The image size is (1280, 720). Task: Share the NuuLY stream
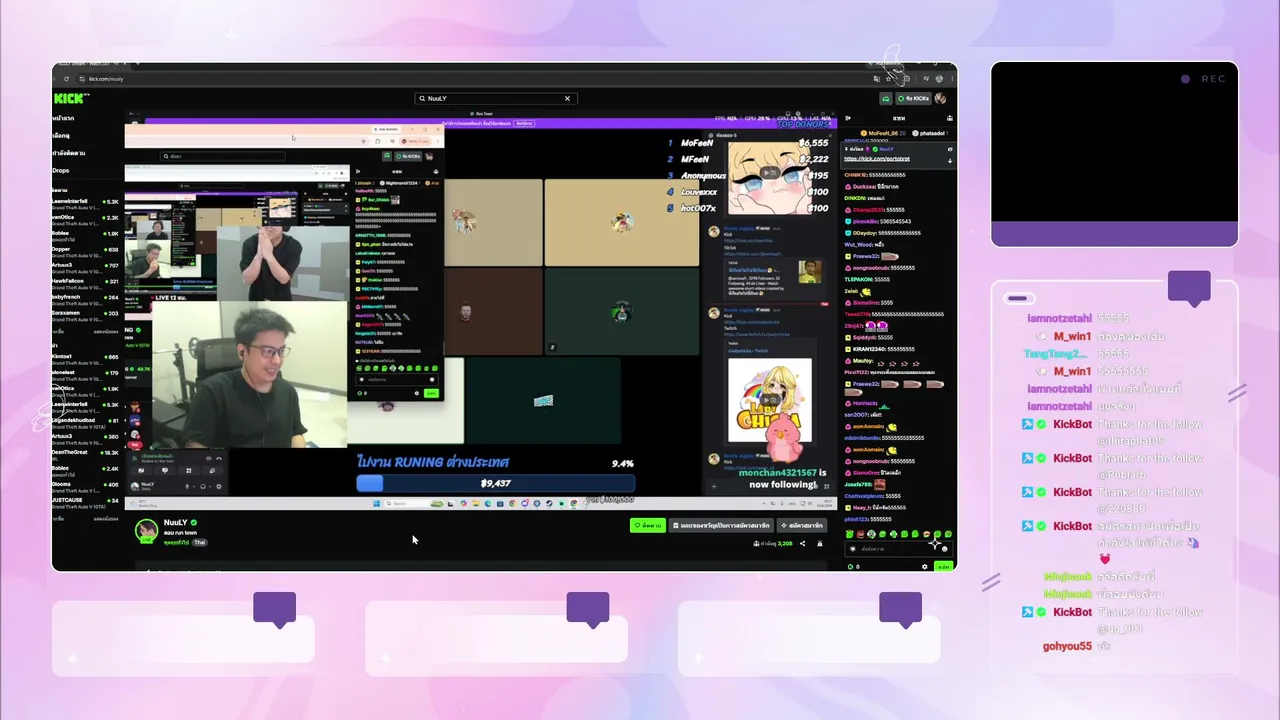coord(802,543)
